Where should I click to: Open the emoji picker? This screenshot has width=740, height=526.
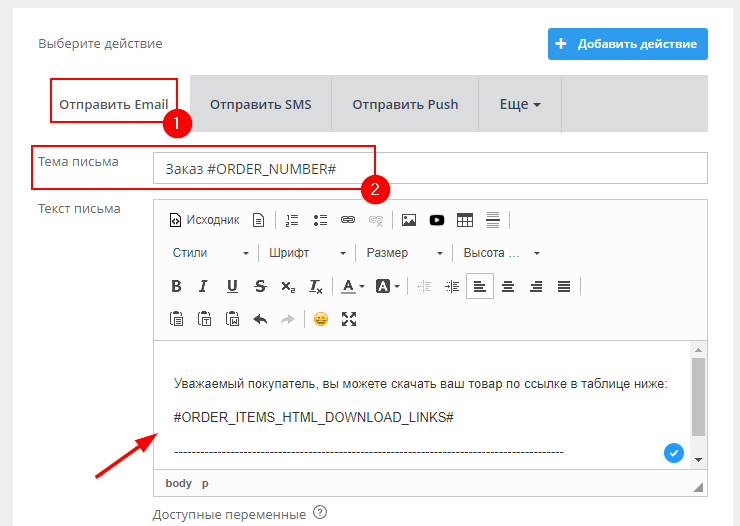321,319
